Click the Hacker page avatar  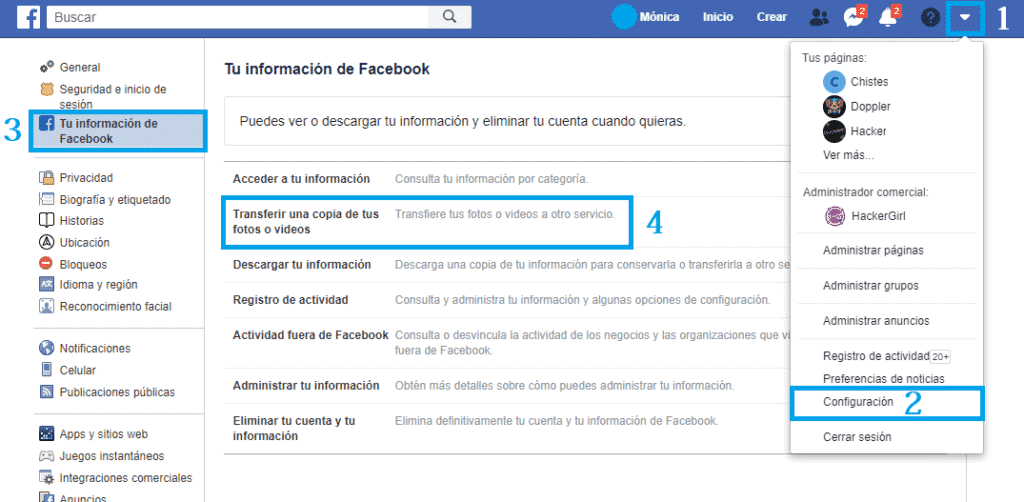pyautogui.click(x=834, y=131)
